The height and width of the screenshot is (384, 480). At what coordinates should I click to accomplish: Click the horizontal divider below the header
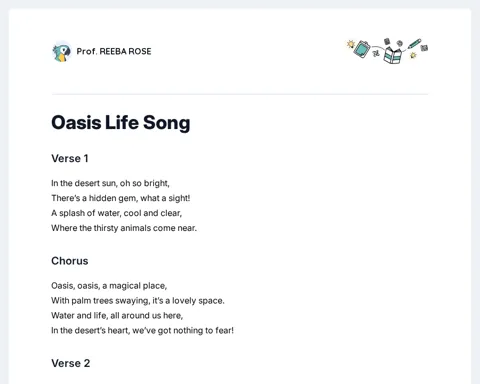coord(240,94)
